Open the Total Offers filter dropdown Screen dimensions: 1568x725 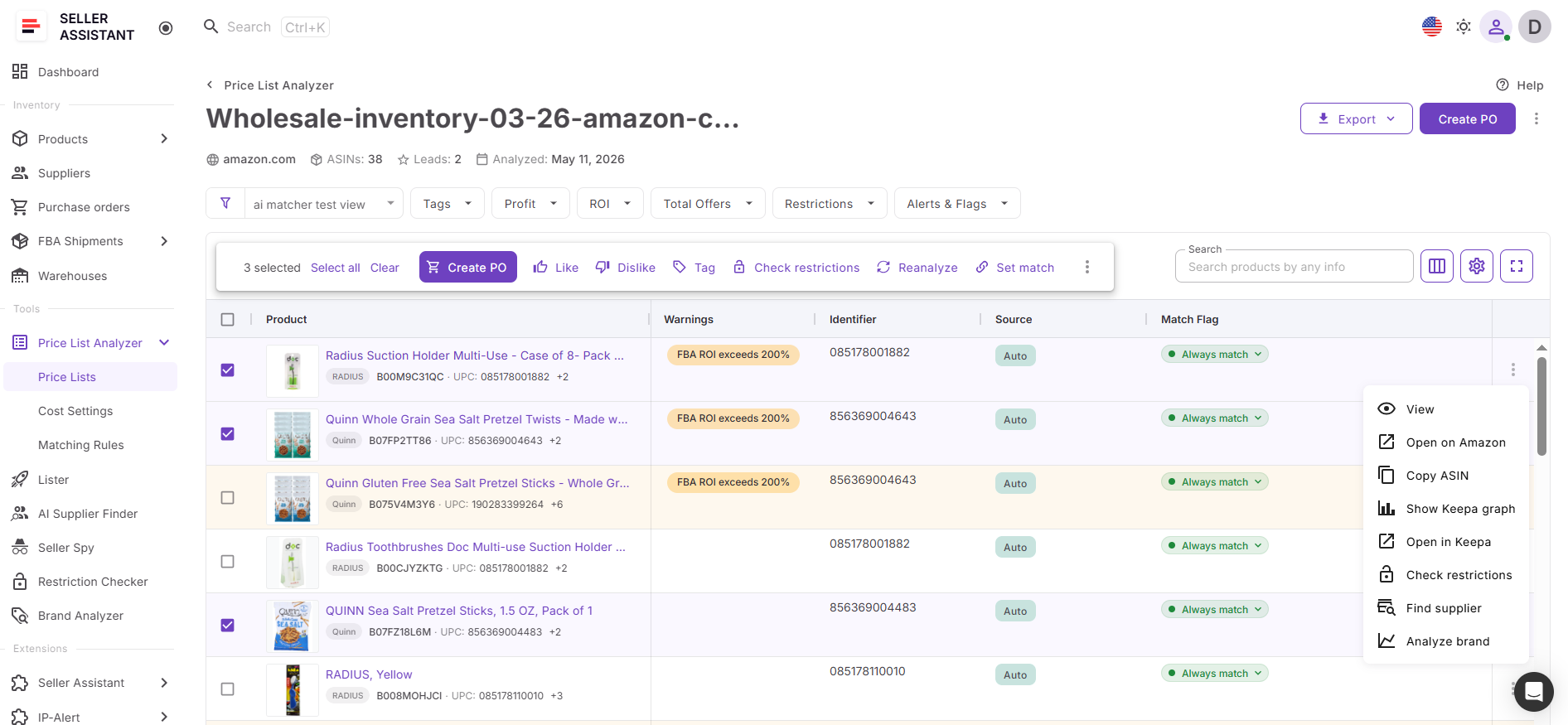pos(708,204)
